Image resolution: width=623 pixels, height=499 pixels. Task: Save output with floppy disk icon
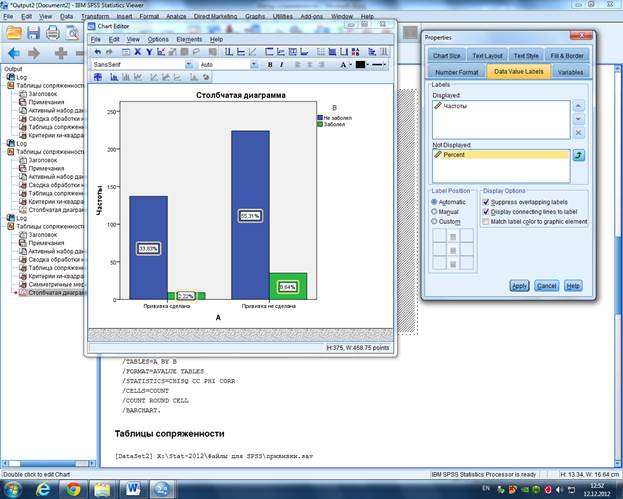coord(33,33)
